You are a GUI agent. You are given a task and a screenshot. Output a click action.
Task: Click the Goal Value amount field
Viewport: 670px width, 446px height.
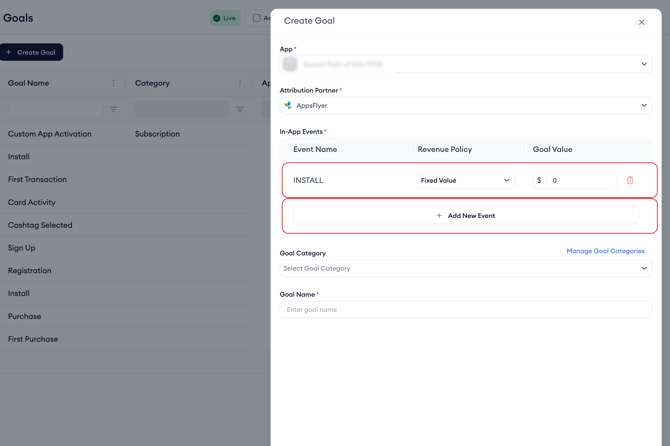tap(581, 181)
